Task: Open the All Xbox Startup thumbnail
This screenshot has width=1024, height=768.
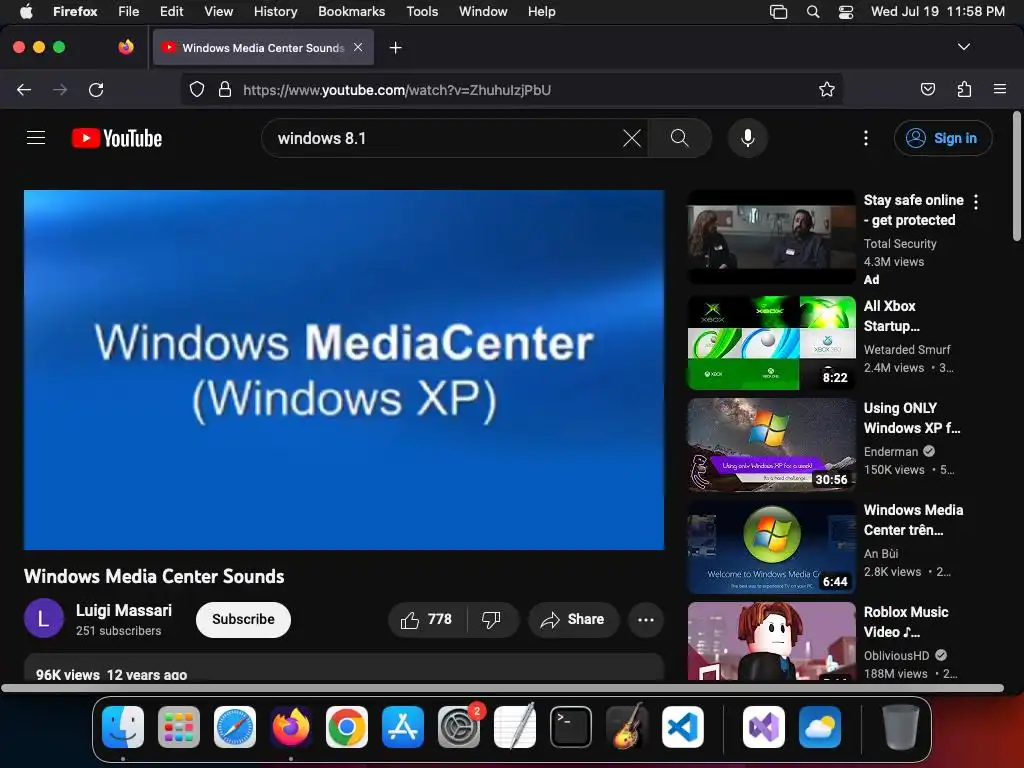Action: pos(771,343)
